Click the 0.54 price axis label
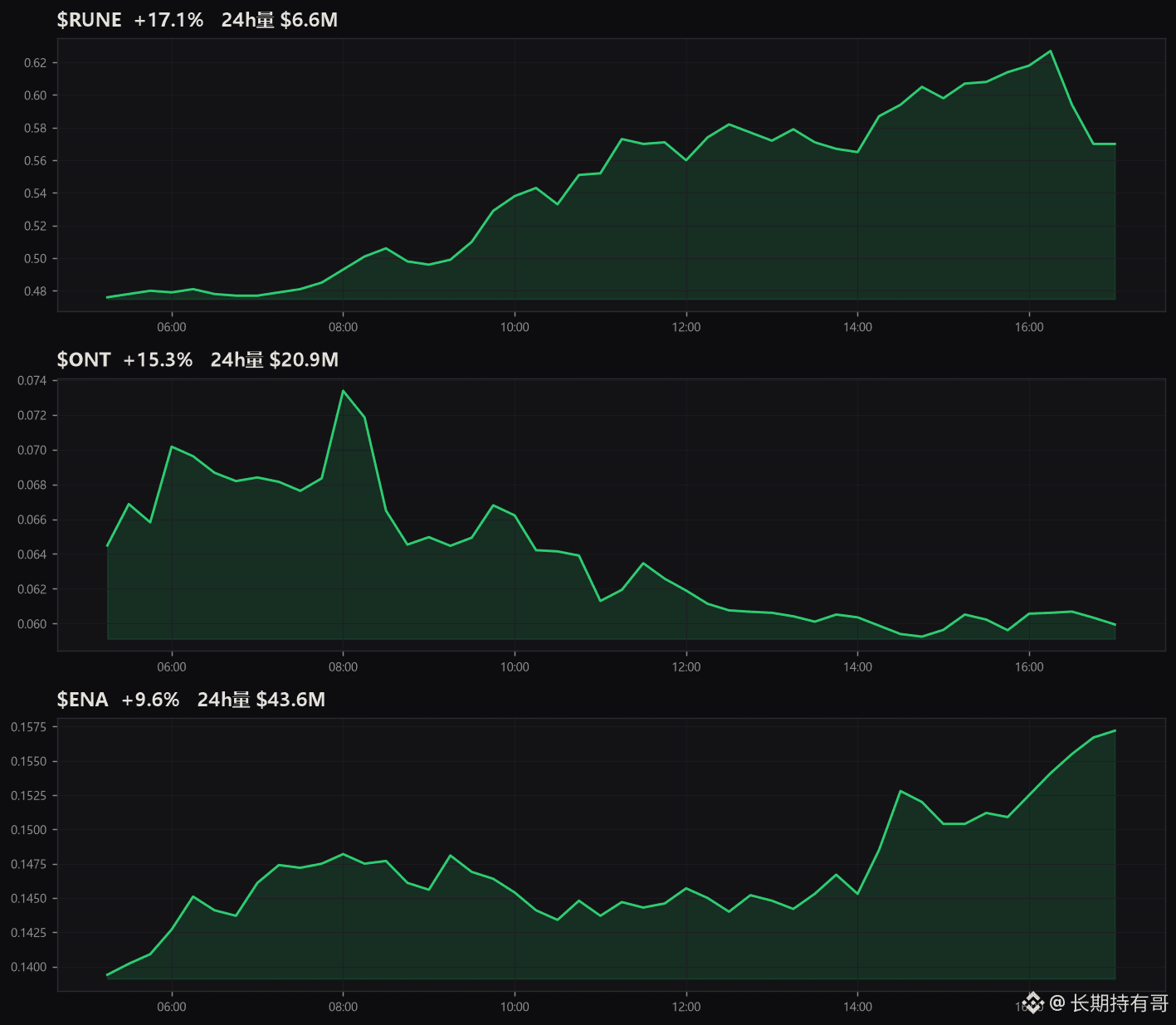The width and height of the screenshot is (1176, 1025). click(36, 193)
